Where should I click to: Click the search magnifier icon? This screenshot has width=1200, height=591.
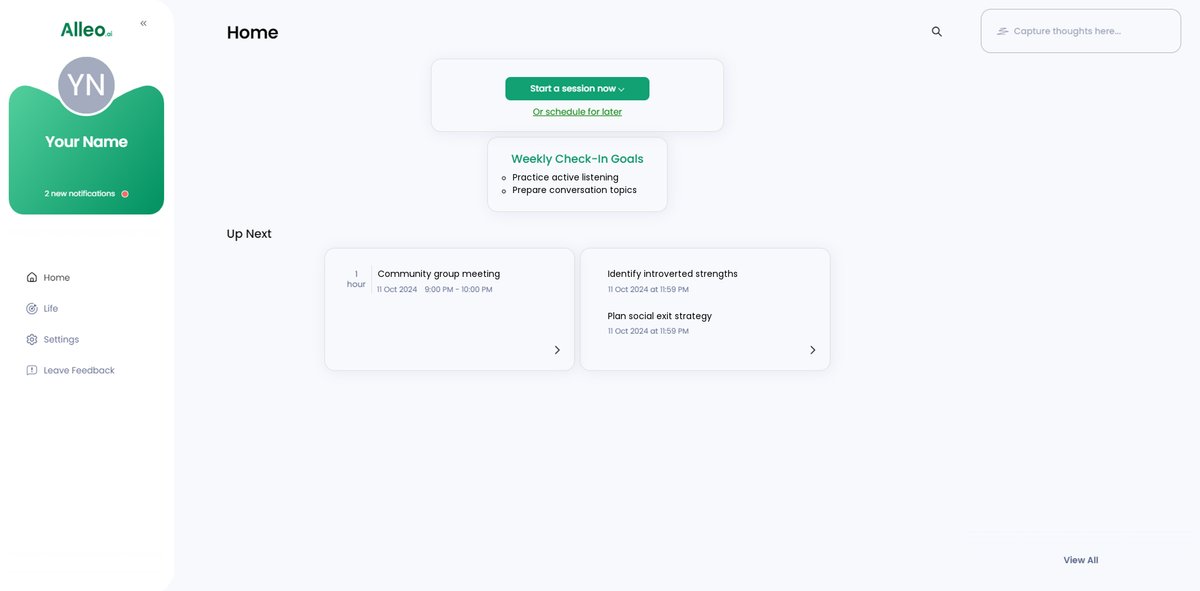click(x=937, y=31)
